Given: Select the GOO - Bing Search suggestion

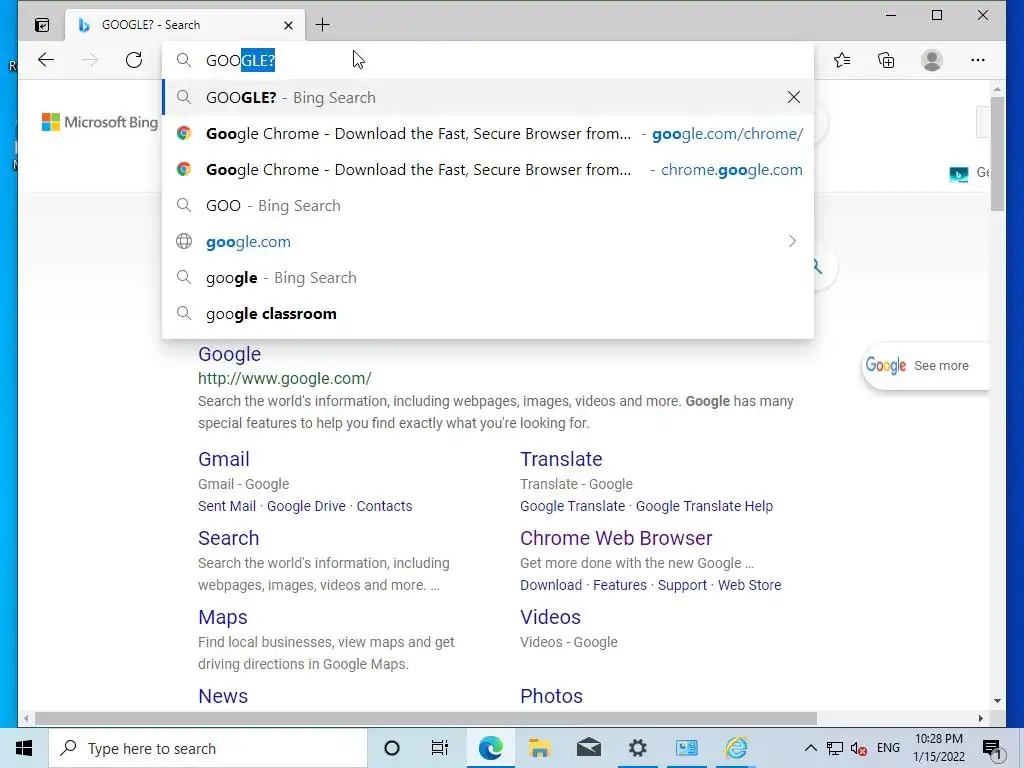Looking at the screenshot, I should tap(488, 205).
